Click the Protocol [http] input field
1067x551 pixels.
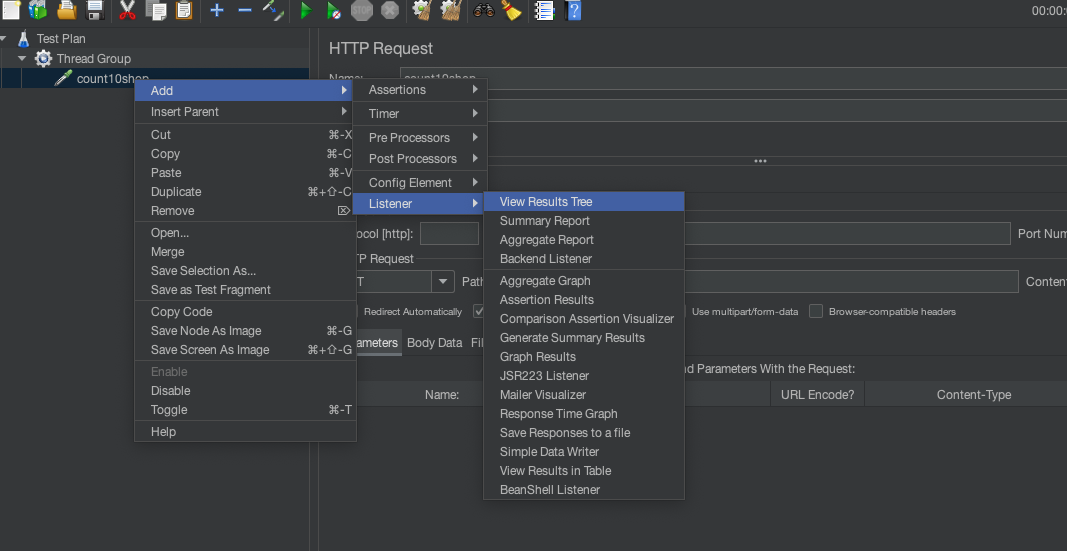point(449,233)
